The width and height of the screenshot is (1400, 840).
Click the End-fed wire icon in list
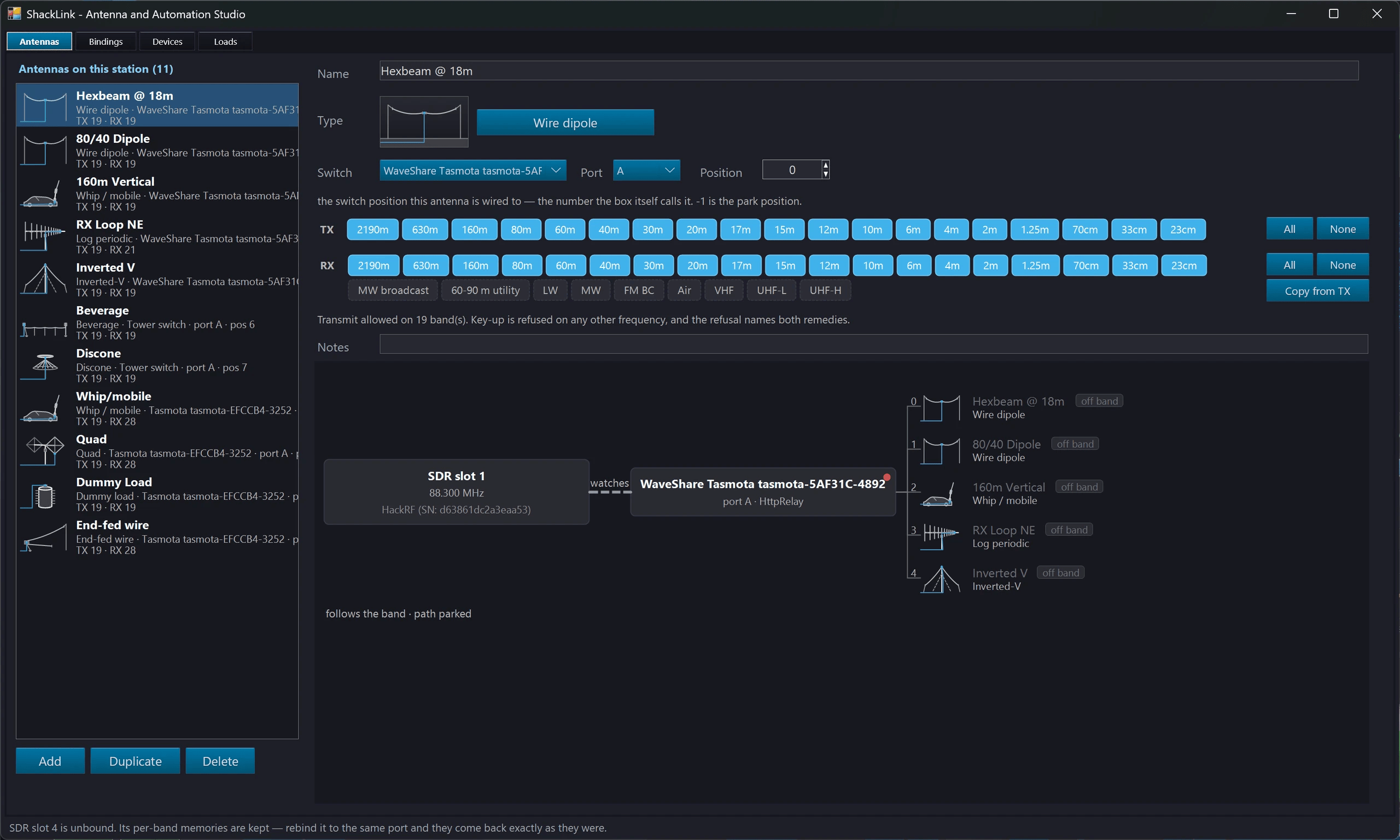coord(44,538)
